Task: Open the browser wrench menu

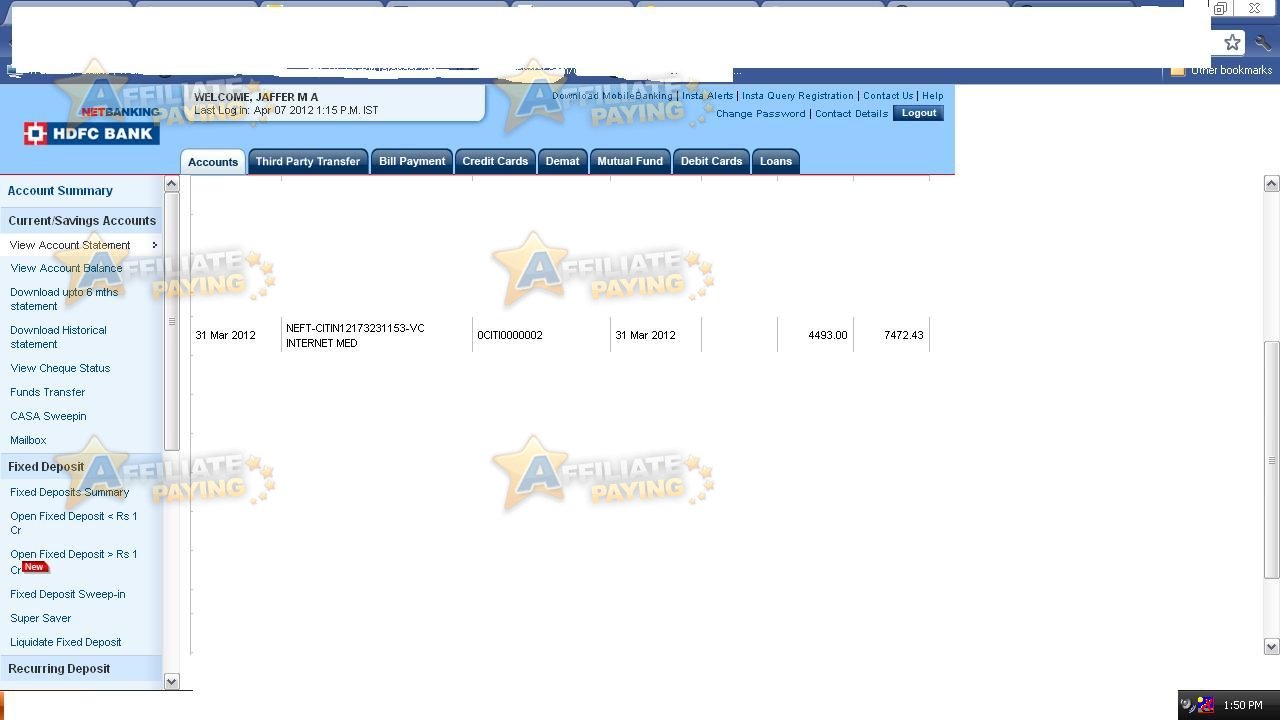Action: tap(1263, 42)
